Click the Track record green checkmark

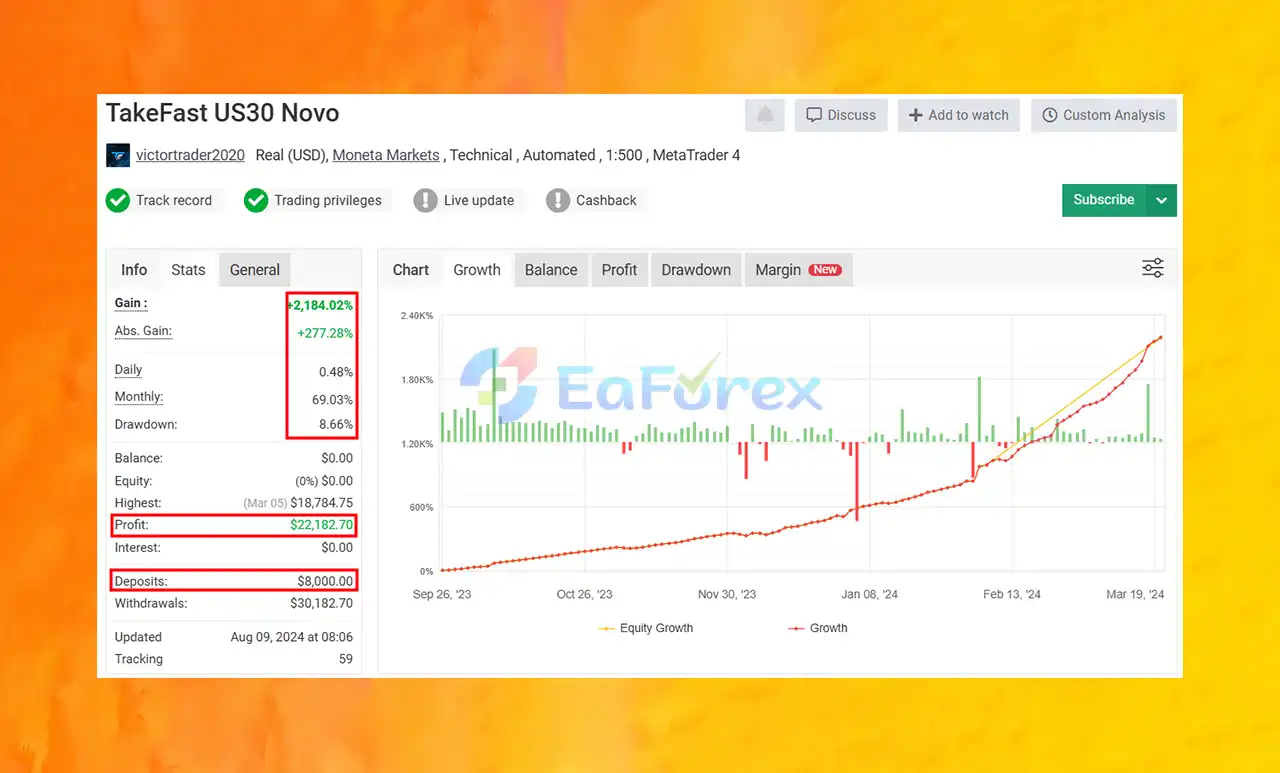click(x=118, y=200)
